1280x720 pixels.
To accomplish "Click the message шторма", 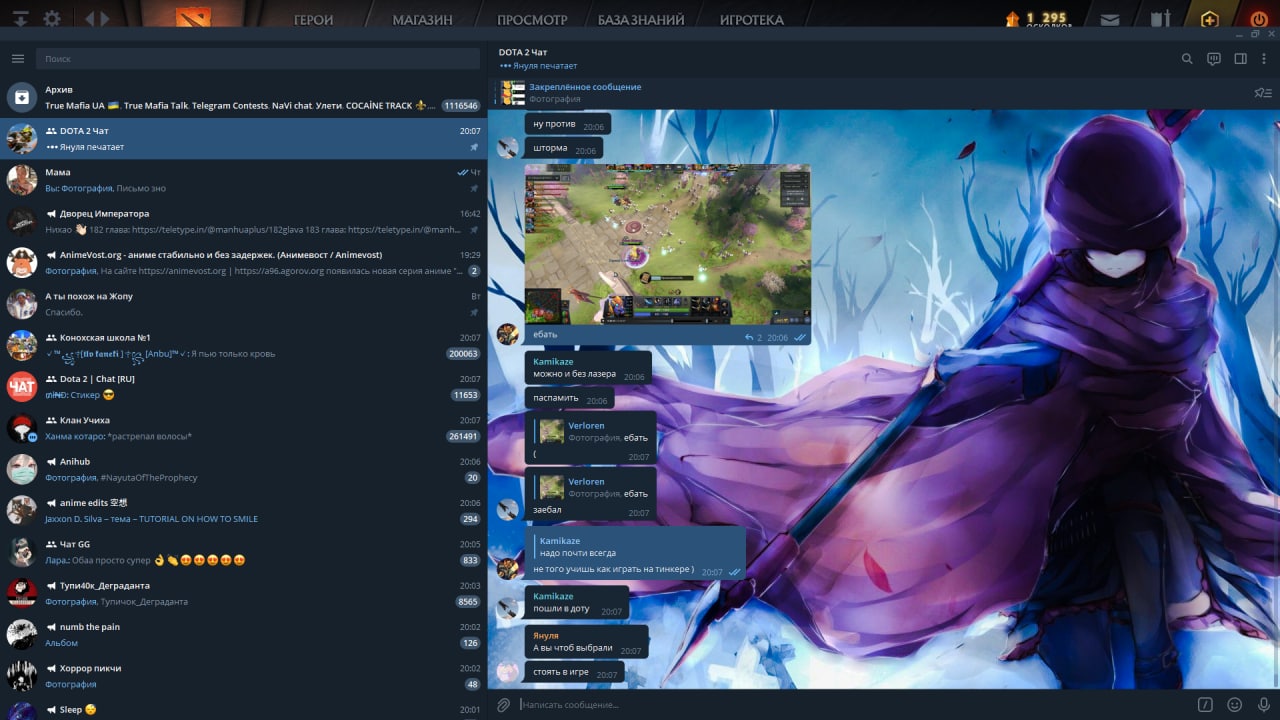I will coord(564,149).
